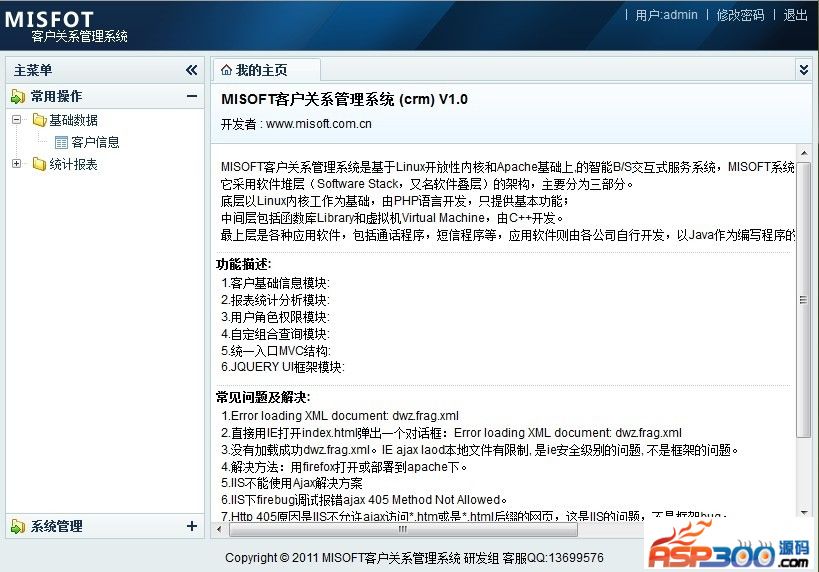
Task: Expand 系统管理 section with plus icon
Action: 192,526
